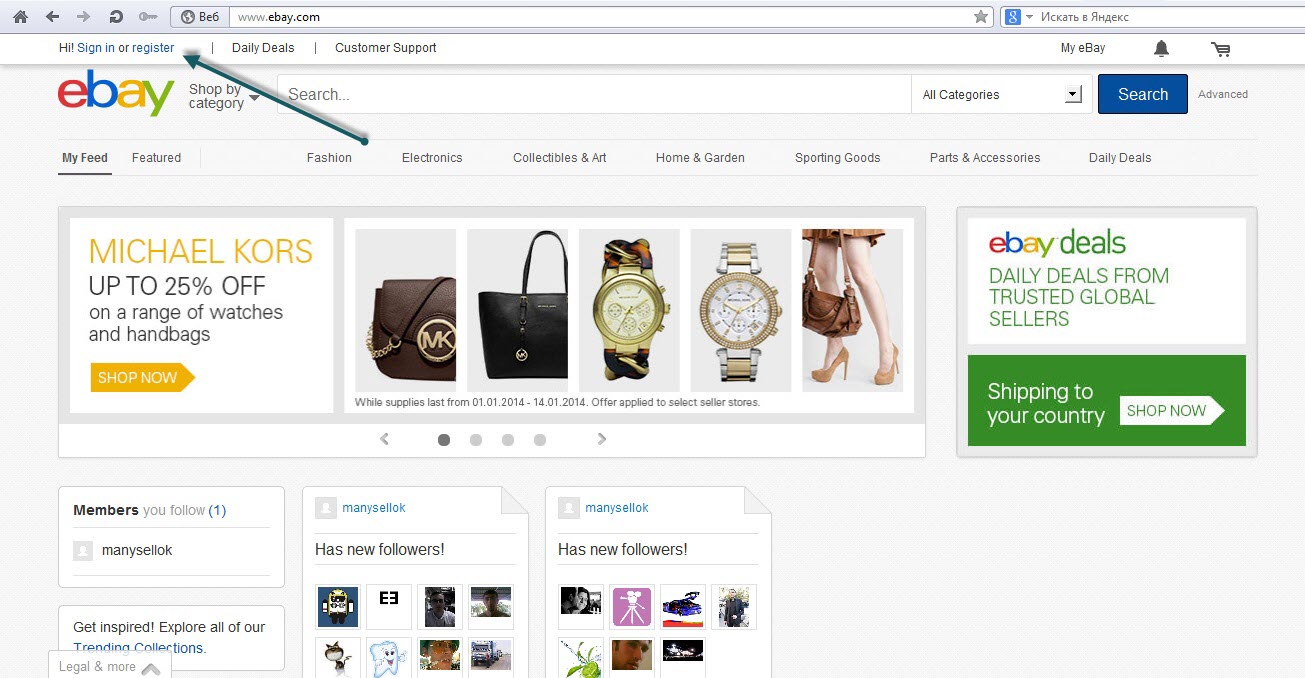This screenshot has width=1305, height=678.
Task: View the E3 follower avatar
Action: [x=389, y=607]
